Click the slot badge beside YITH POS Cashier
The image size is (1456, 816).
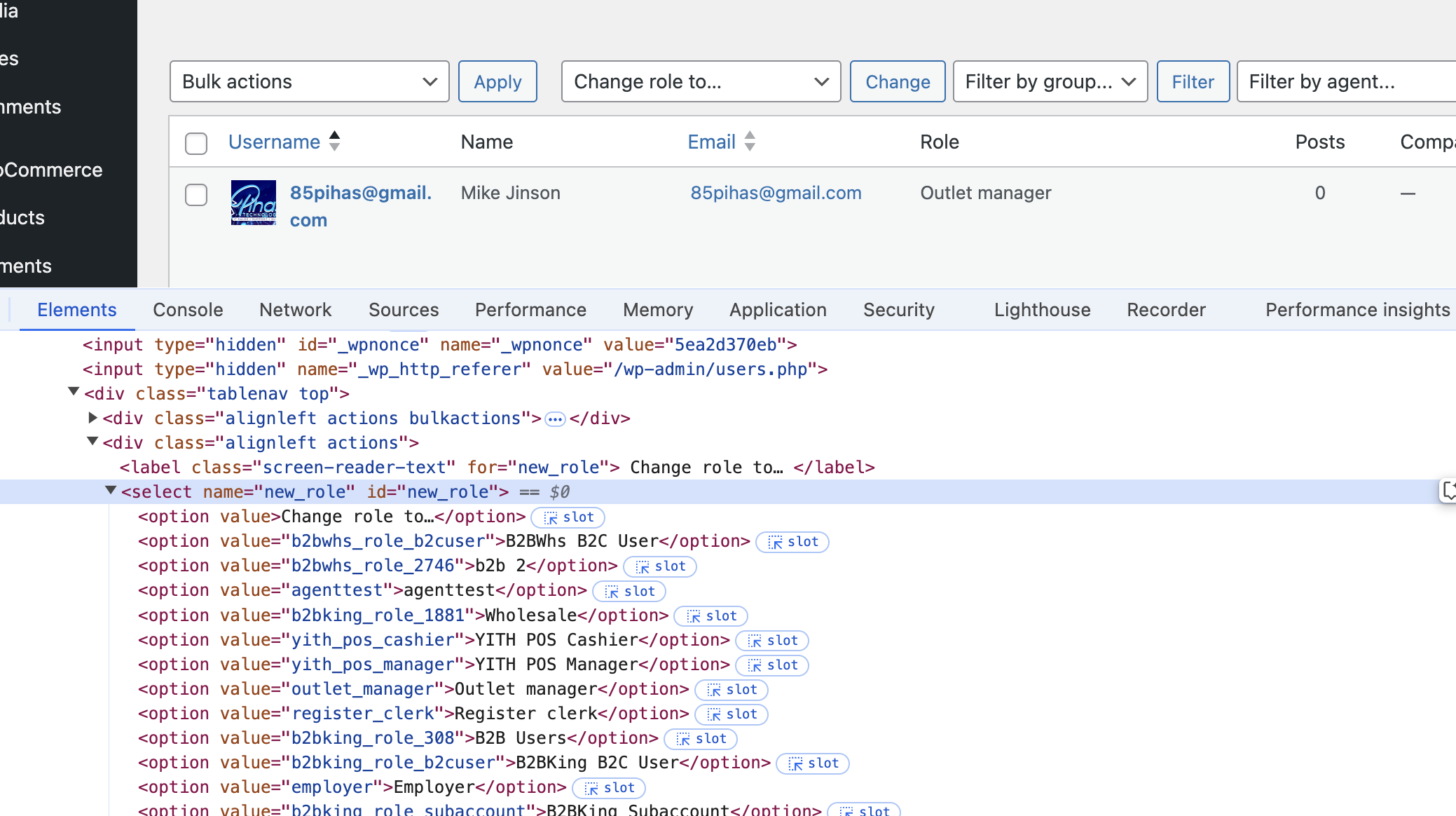click(772, 641)
